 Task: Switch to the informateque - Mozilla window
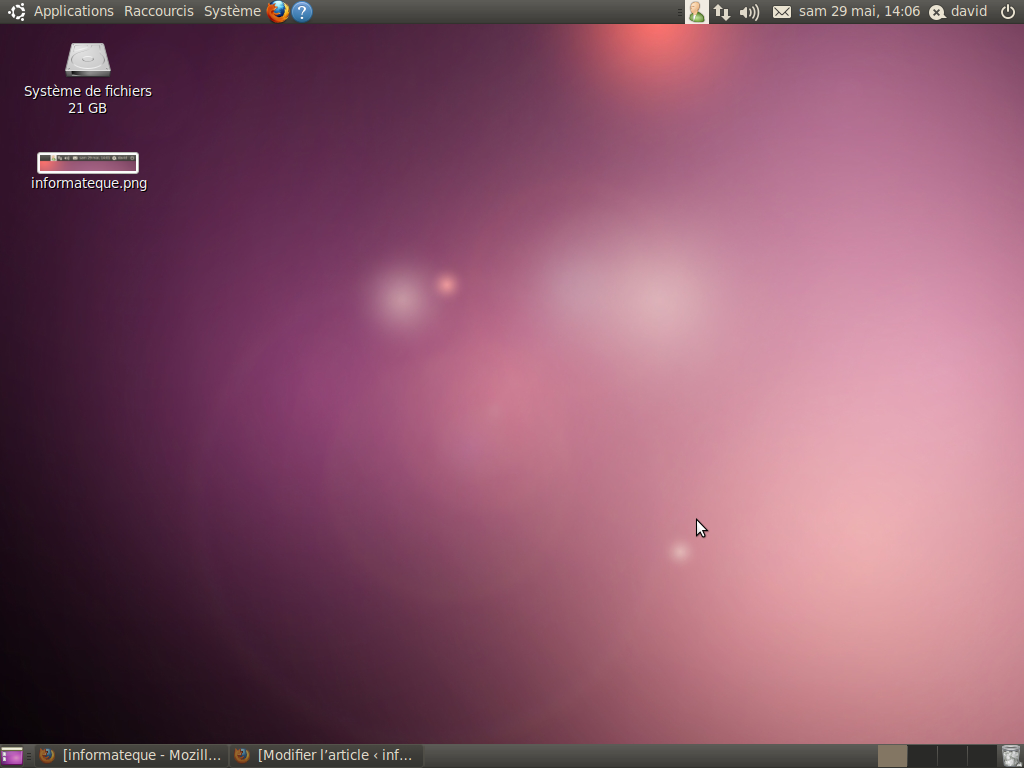click(x=131, y=756)
